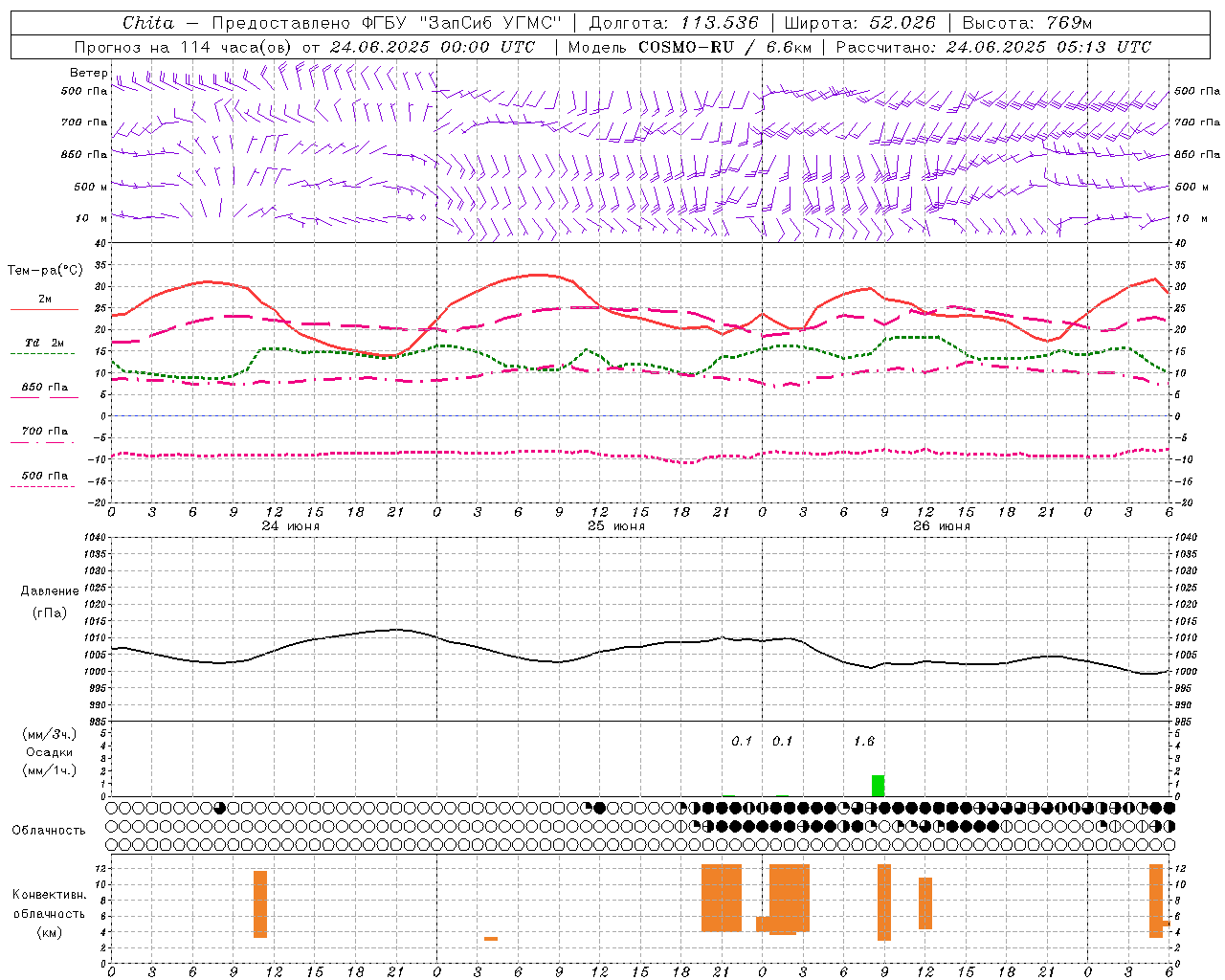Click the "1.6" precipitation amount value

click(x=863, y=741)
